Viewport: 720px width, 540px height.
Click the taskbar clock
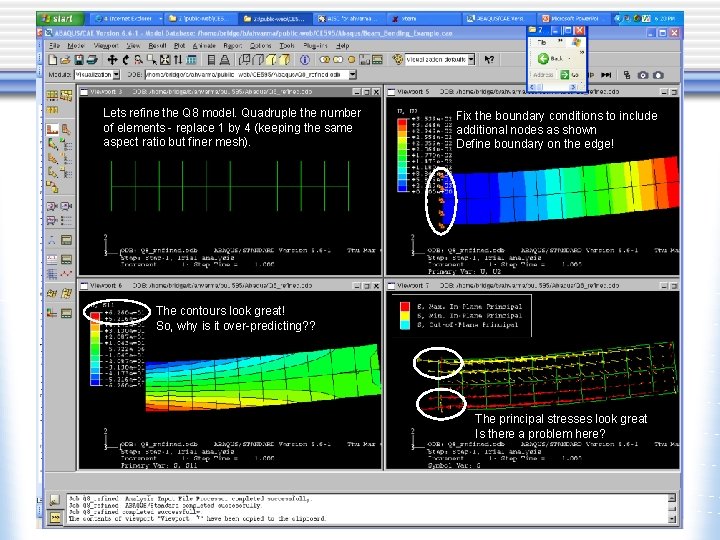(x=665, y=18)
